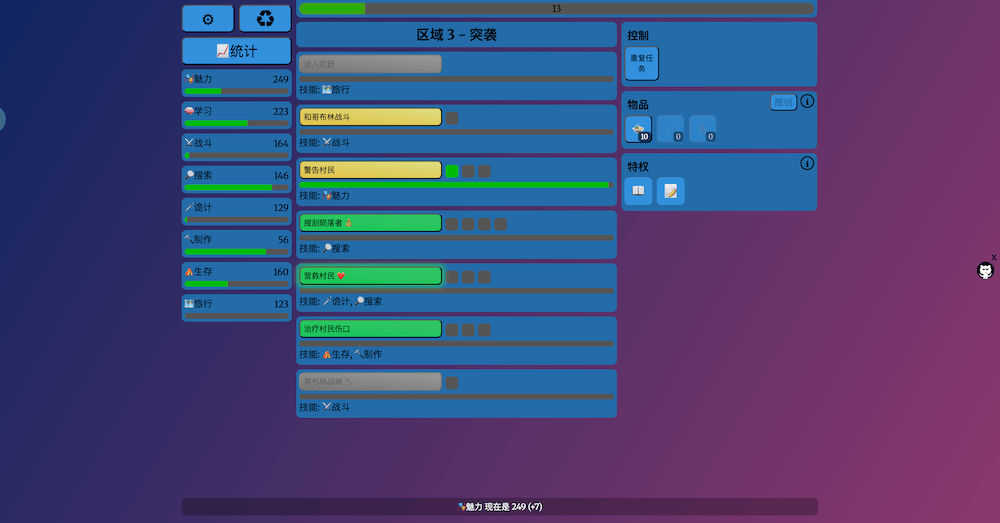The height and width of the screenshot is (523, 1000).
Task: Click the recycle reset icon button
Action: (265, 19)
